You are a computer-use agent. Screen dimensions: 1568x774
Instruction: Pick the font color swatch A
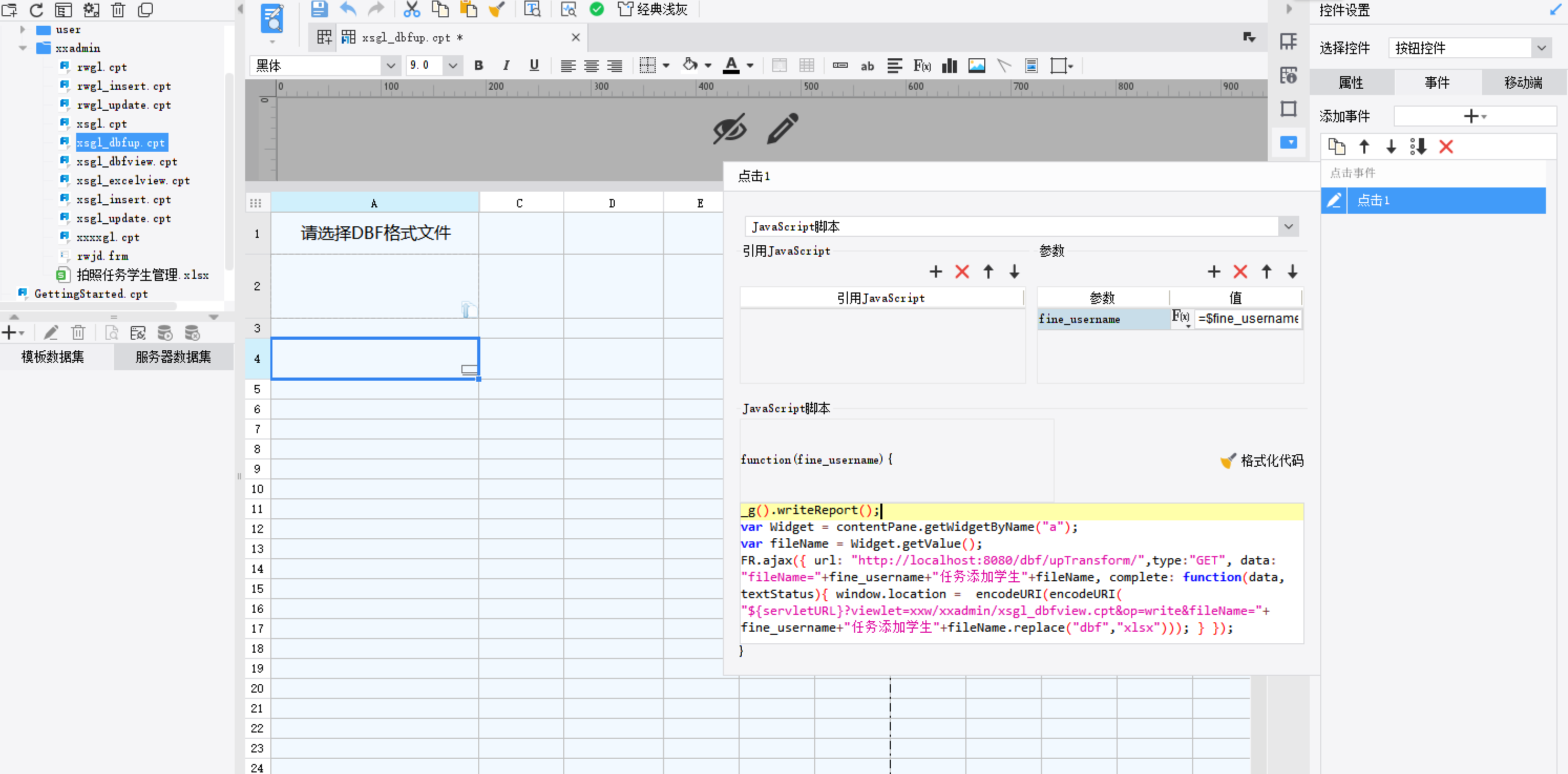pyautogui.click(x=731, y=66)
